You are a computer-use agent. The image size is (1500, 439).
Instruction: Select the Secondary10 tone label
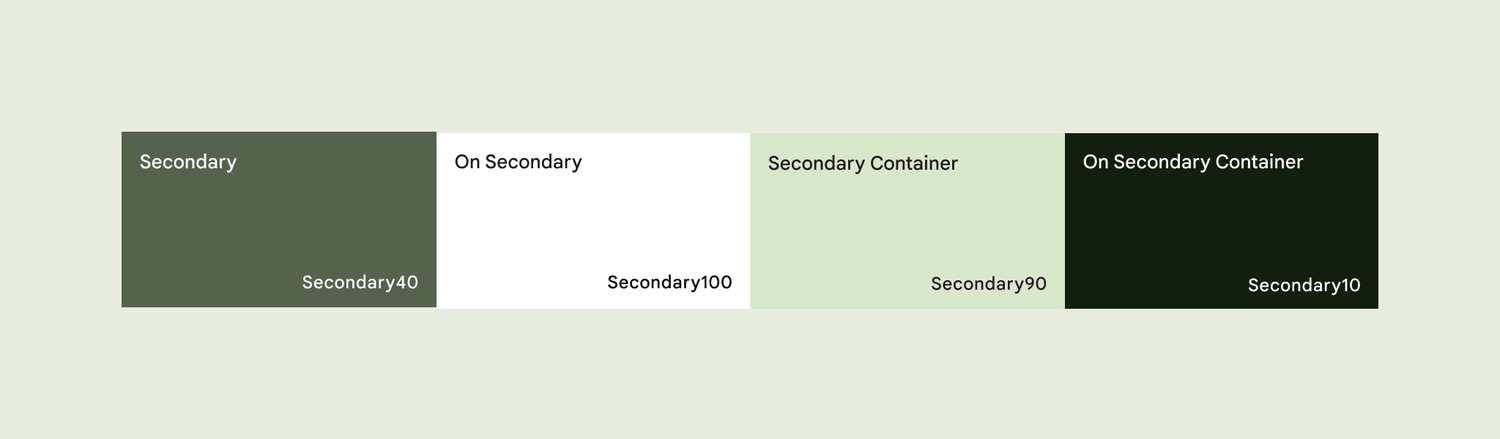[1304, 285]
